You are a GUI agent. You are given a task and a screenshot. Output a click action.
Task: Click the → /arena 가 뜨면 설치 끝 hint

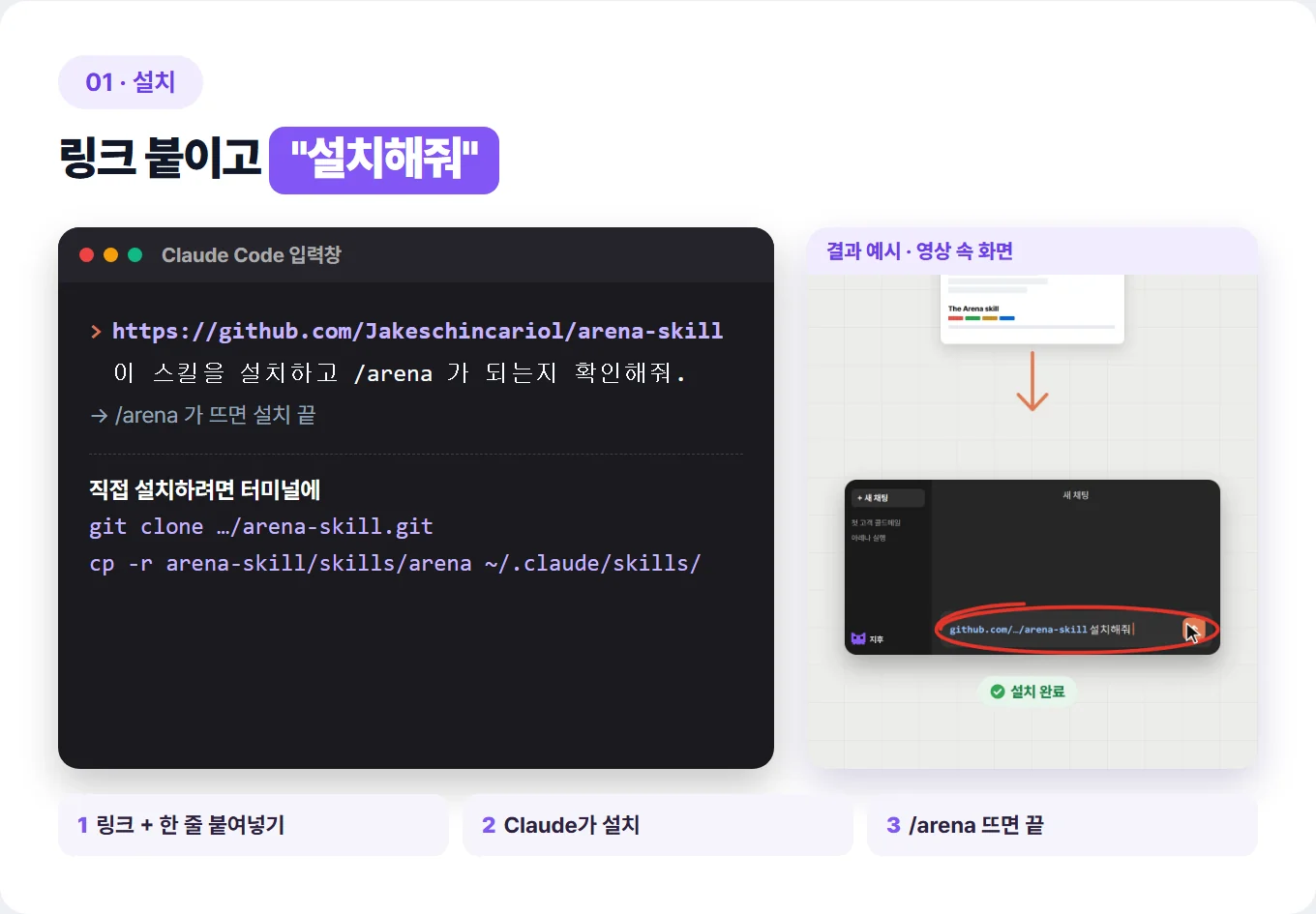[x=203, y=415]
